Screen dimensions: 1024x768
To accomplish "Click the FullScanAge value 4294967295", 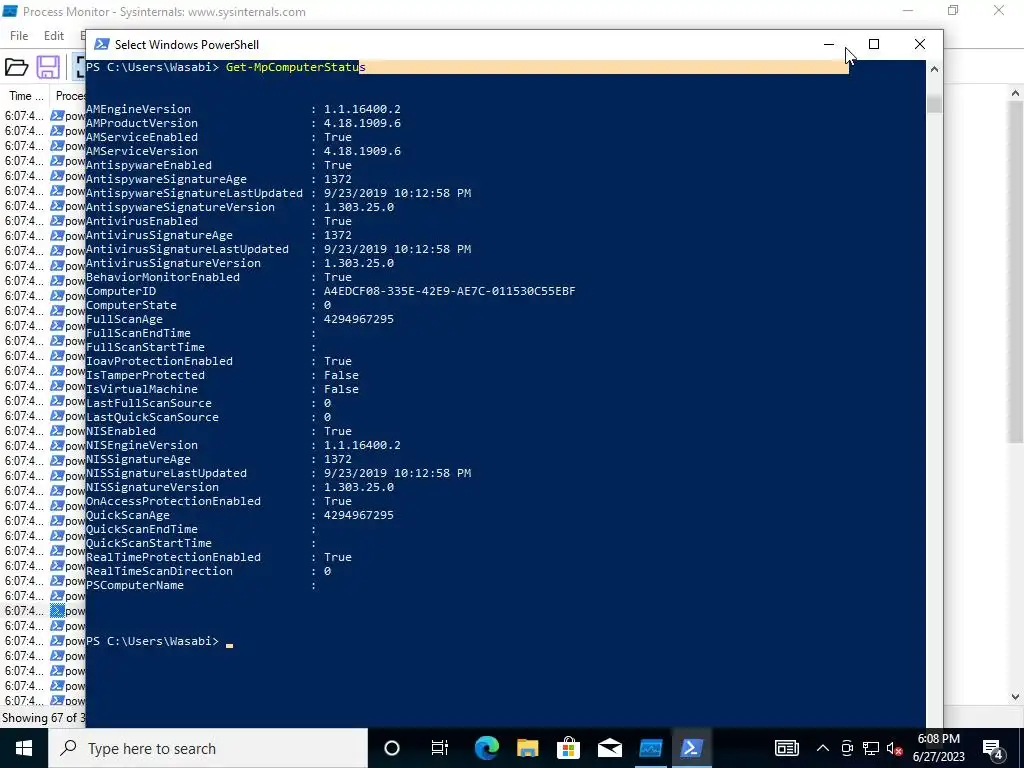I will (x=359, y=319).
